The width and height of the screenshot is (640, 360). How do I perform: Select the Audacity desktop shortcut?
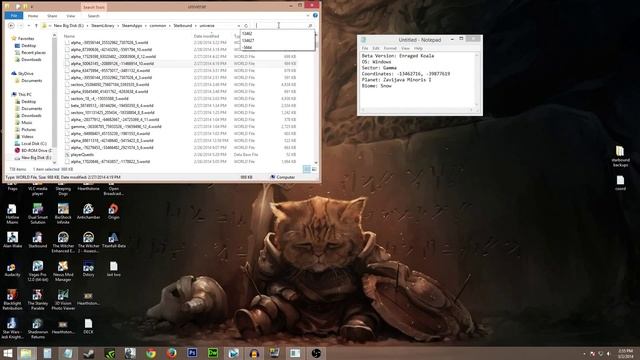point(12,269)
